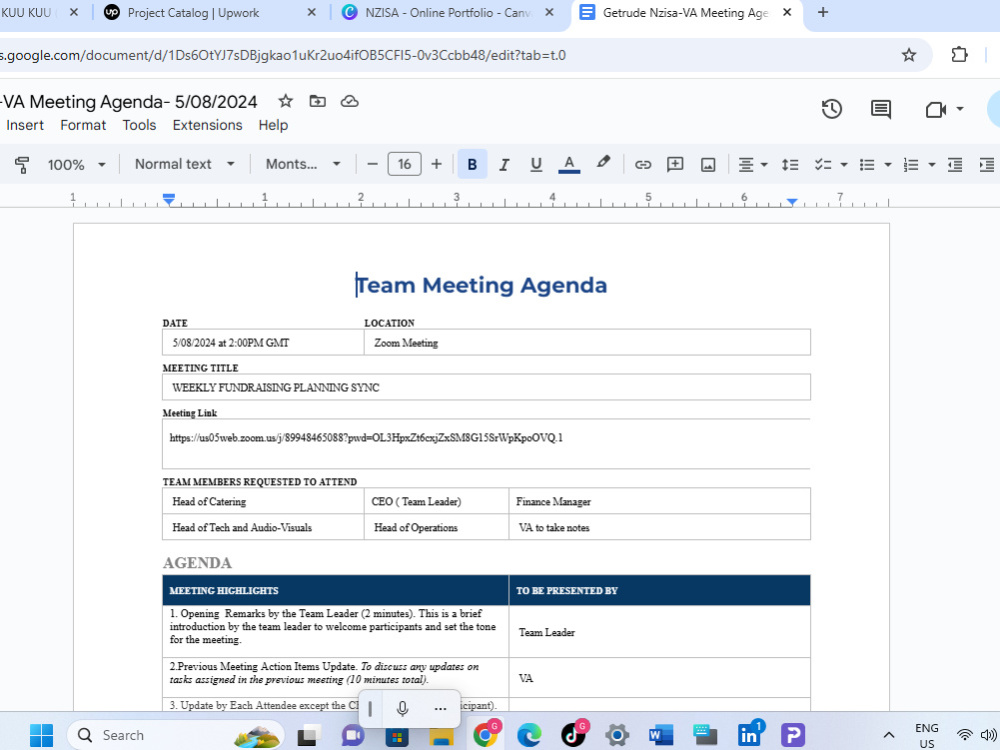The width and height of the screenshot is (1000, 750).
Task: Open the text color picker
Action: [x=569, y=165]
